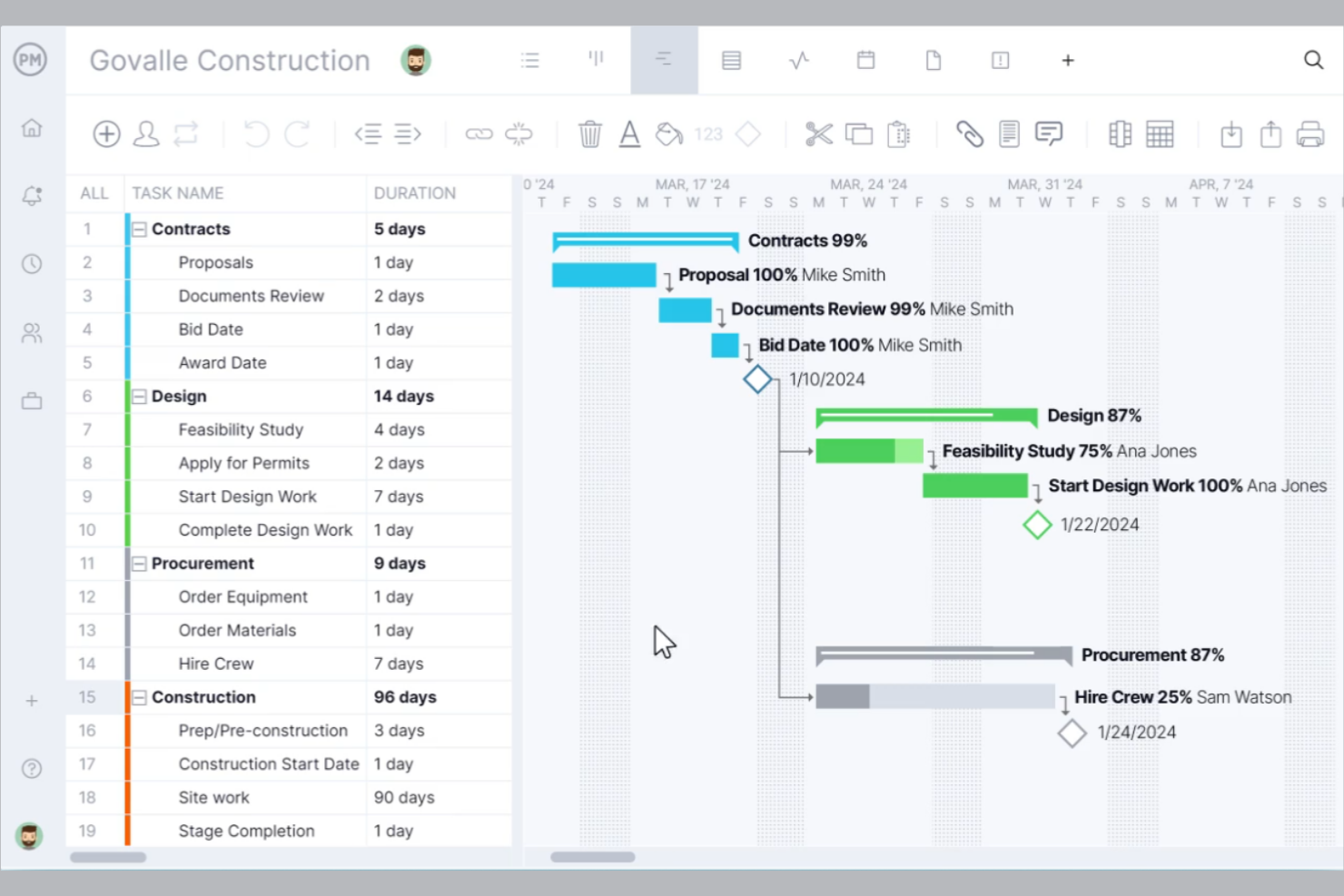Screen dimensions: 1344x896
Task: Click the paint bucket fill icon
Action: pyautogui.click(x=669, y=134)
